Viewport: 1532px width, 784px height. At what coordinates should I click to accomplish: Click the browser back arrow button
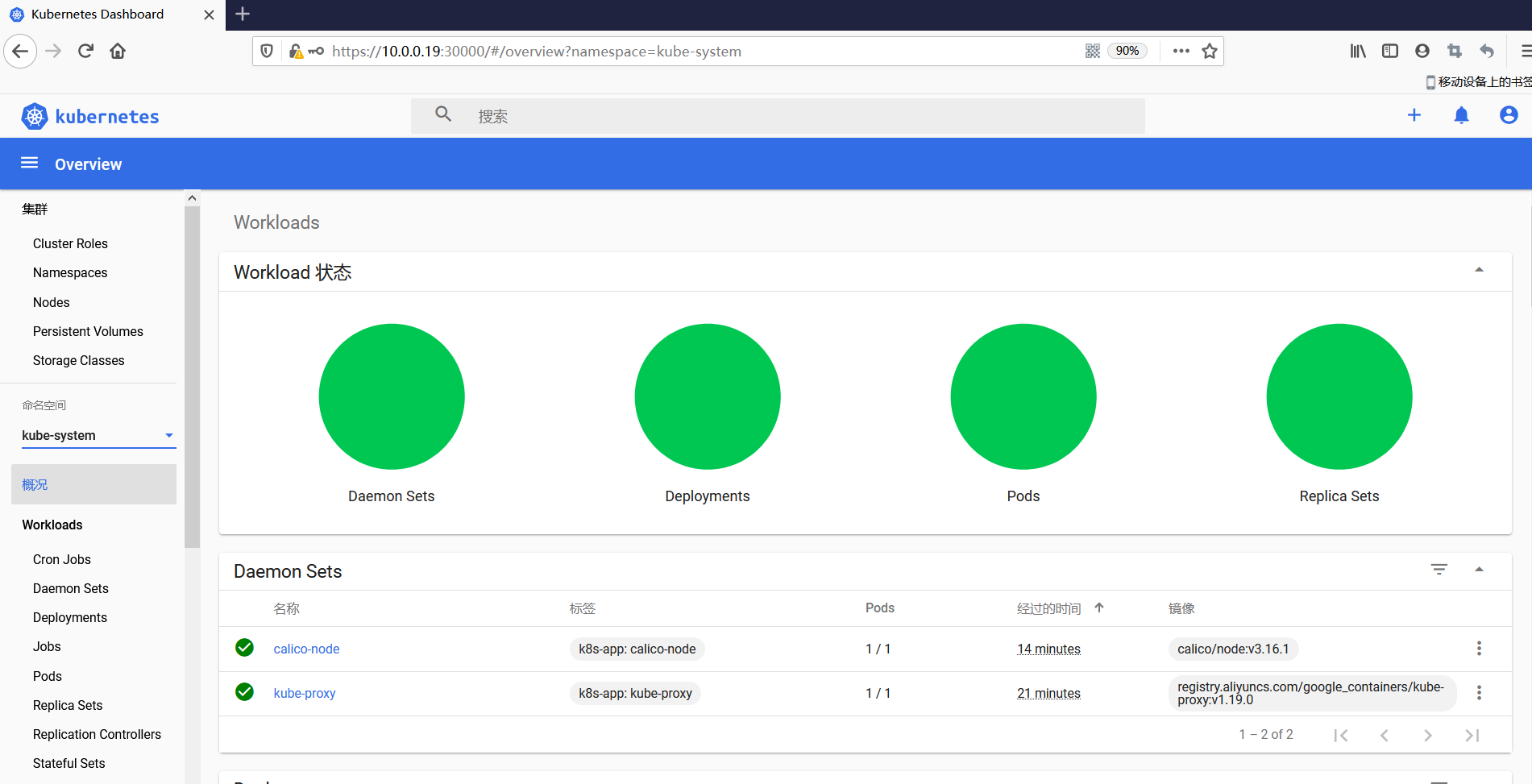click(20, 52)
